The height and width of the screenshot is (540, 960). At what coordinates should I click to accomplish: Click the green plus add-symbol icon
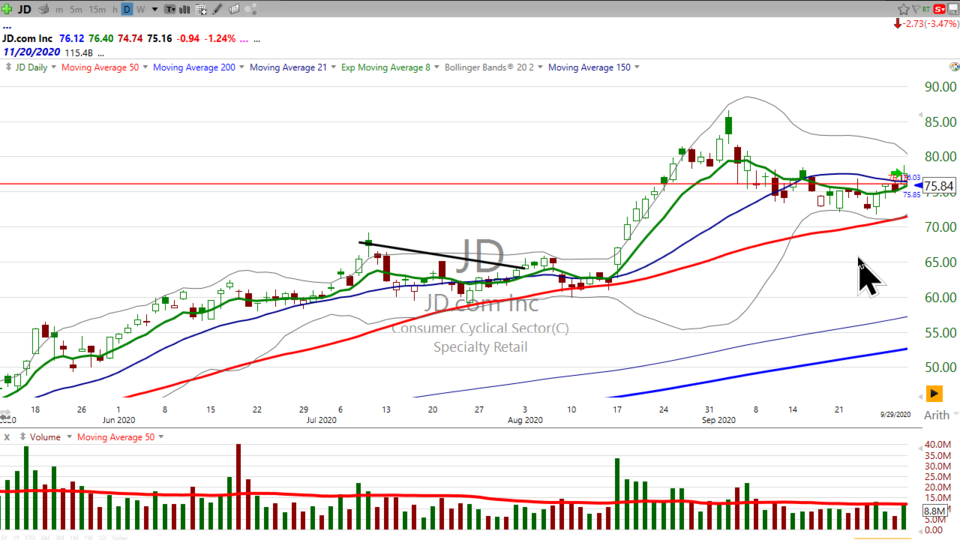coord(7,9)
